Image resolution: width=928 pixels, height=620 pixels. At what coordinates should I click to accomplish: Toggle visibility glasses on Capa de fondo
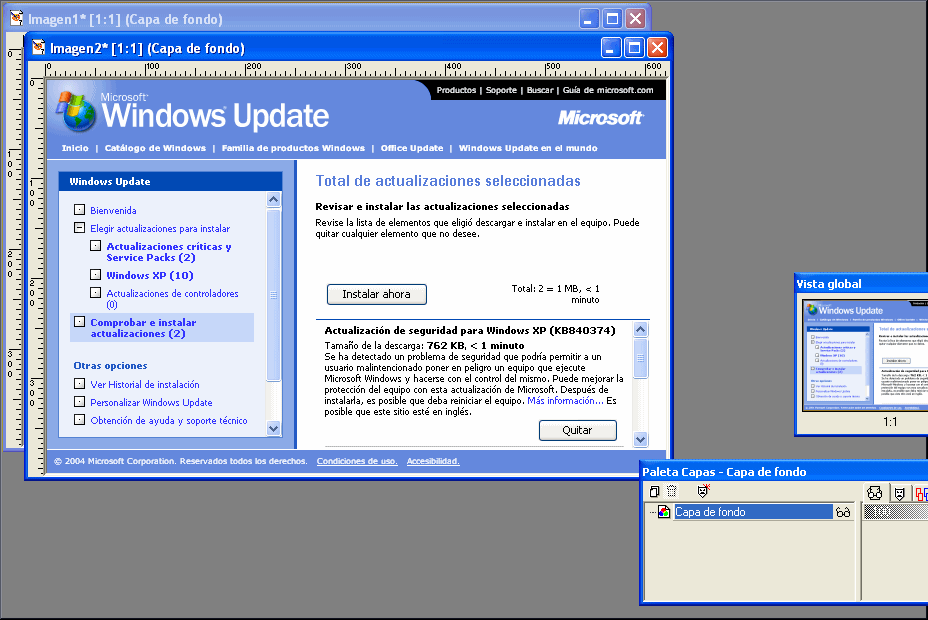[x=843, y=512]
